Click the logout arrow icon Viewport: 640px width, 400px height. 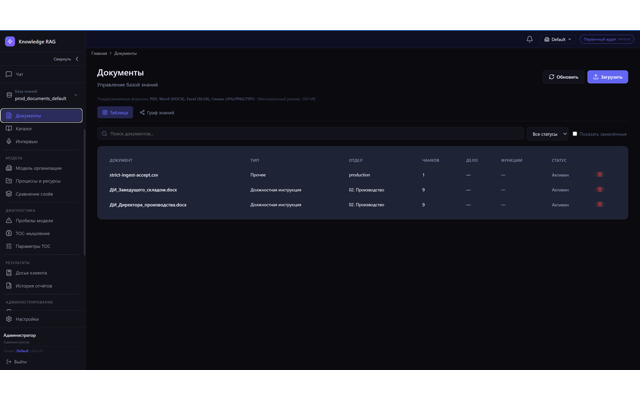[x=9, y=362]
